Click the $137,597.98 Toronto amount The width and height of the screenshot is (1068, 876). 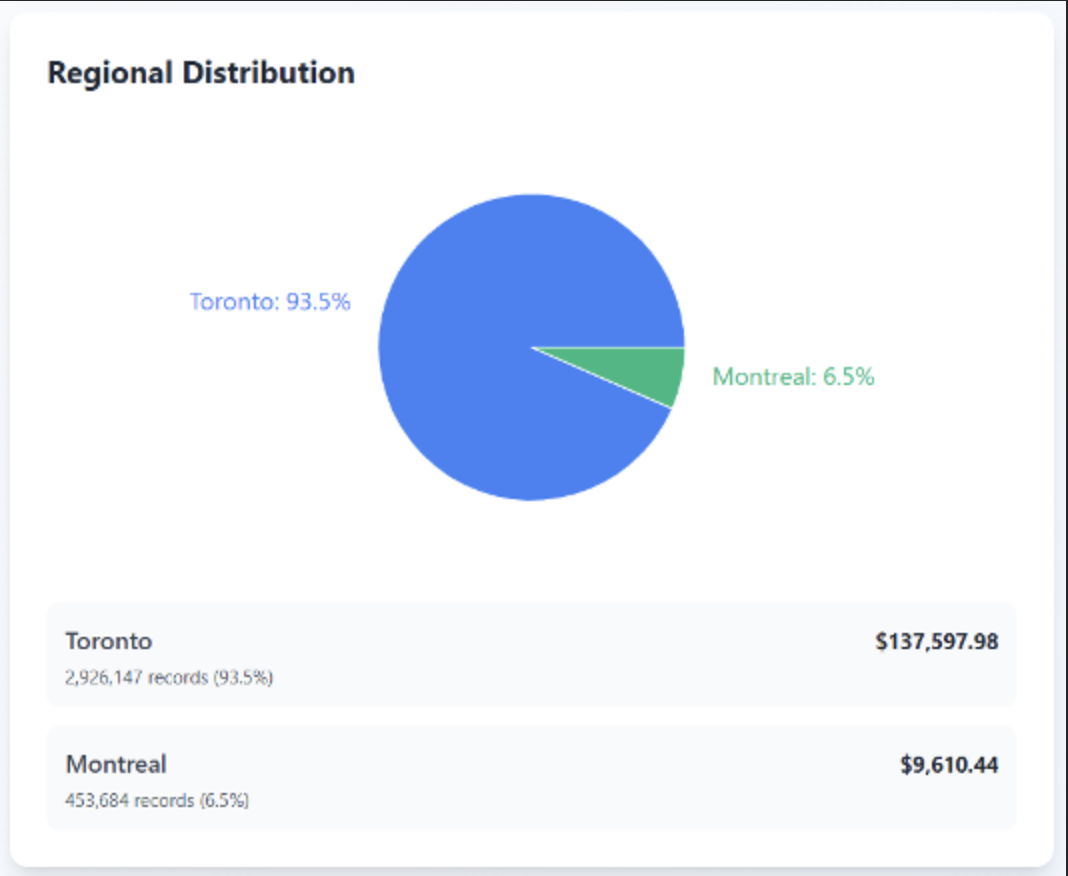(936, 641)
